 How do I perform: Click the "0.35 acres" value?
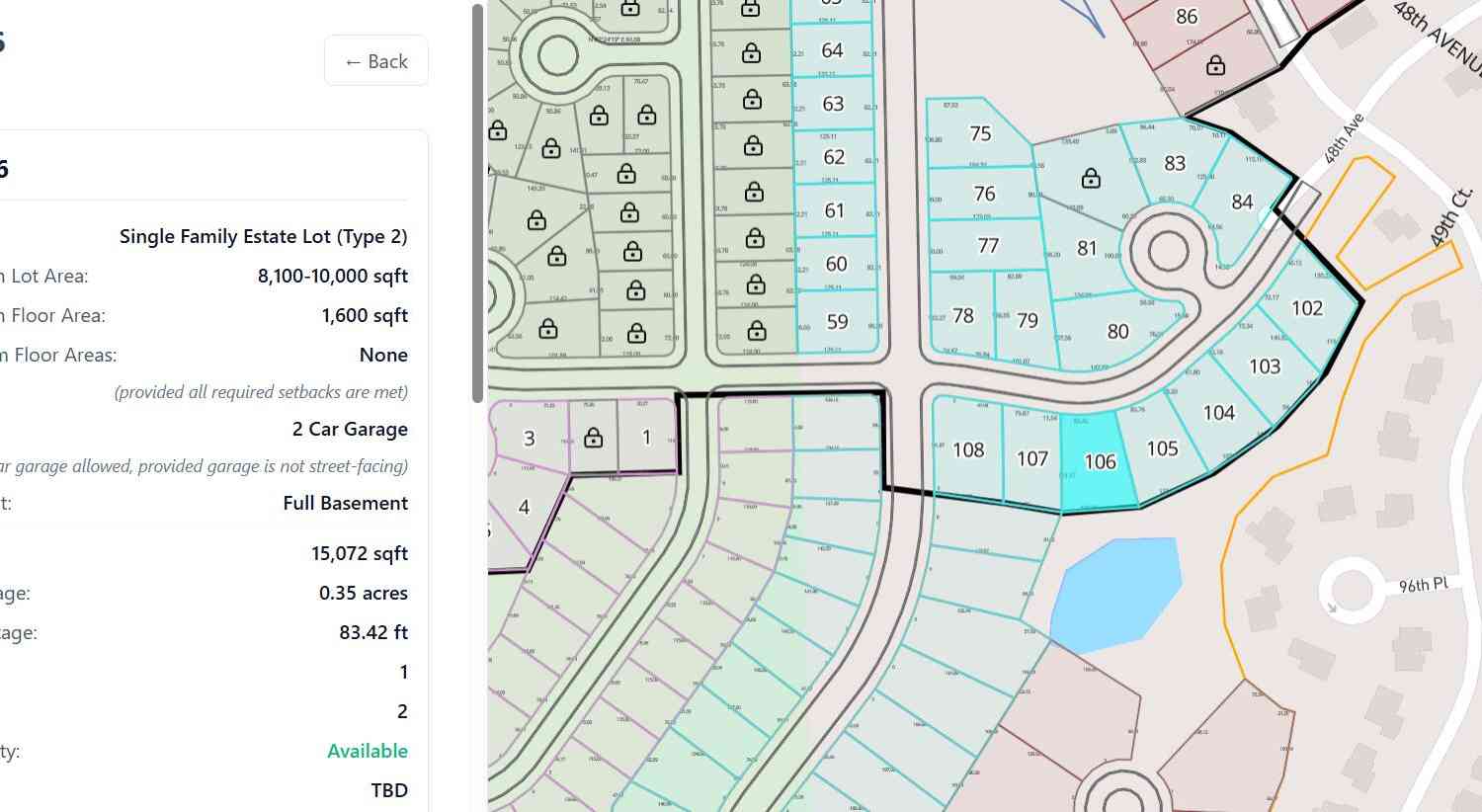[364, 593]
